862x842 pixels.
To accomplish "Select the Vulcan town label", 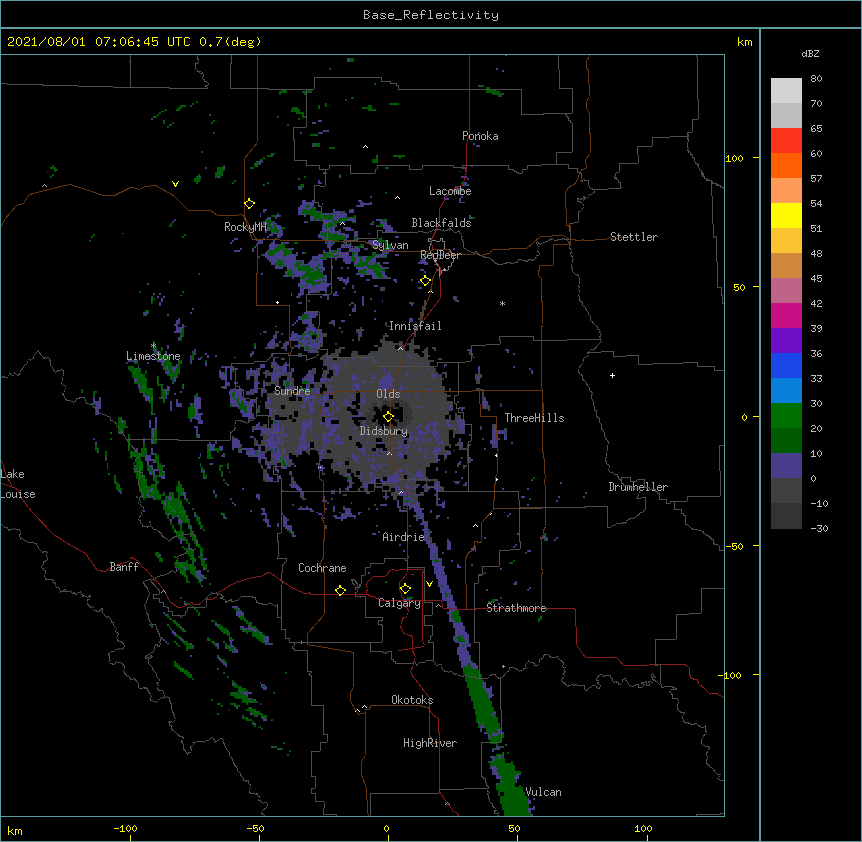I will (x=543, y=792).
